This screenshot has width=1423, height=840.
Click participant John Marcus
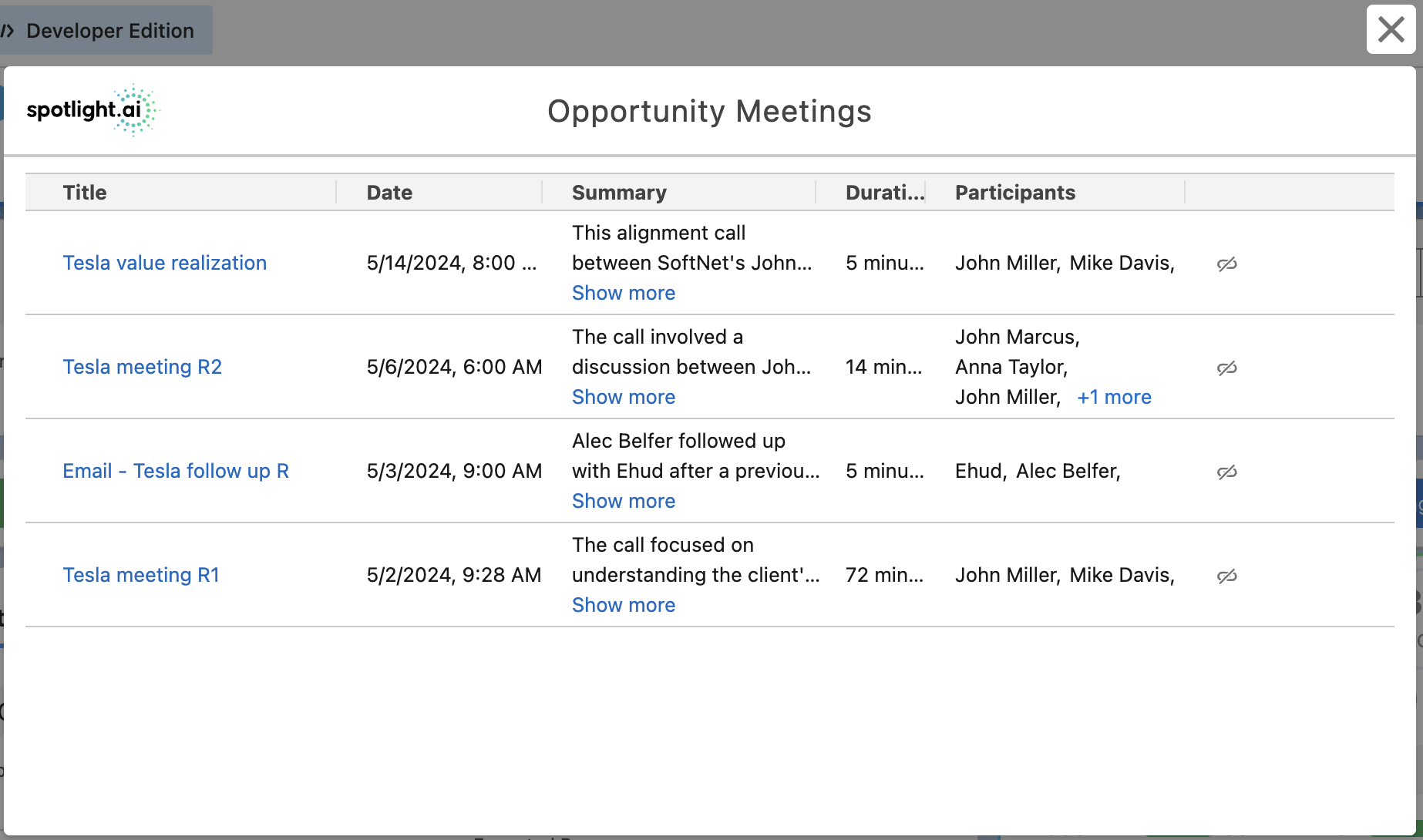coord(1018,337)
